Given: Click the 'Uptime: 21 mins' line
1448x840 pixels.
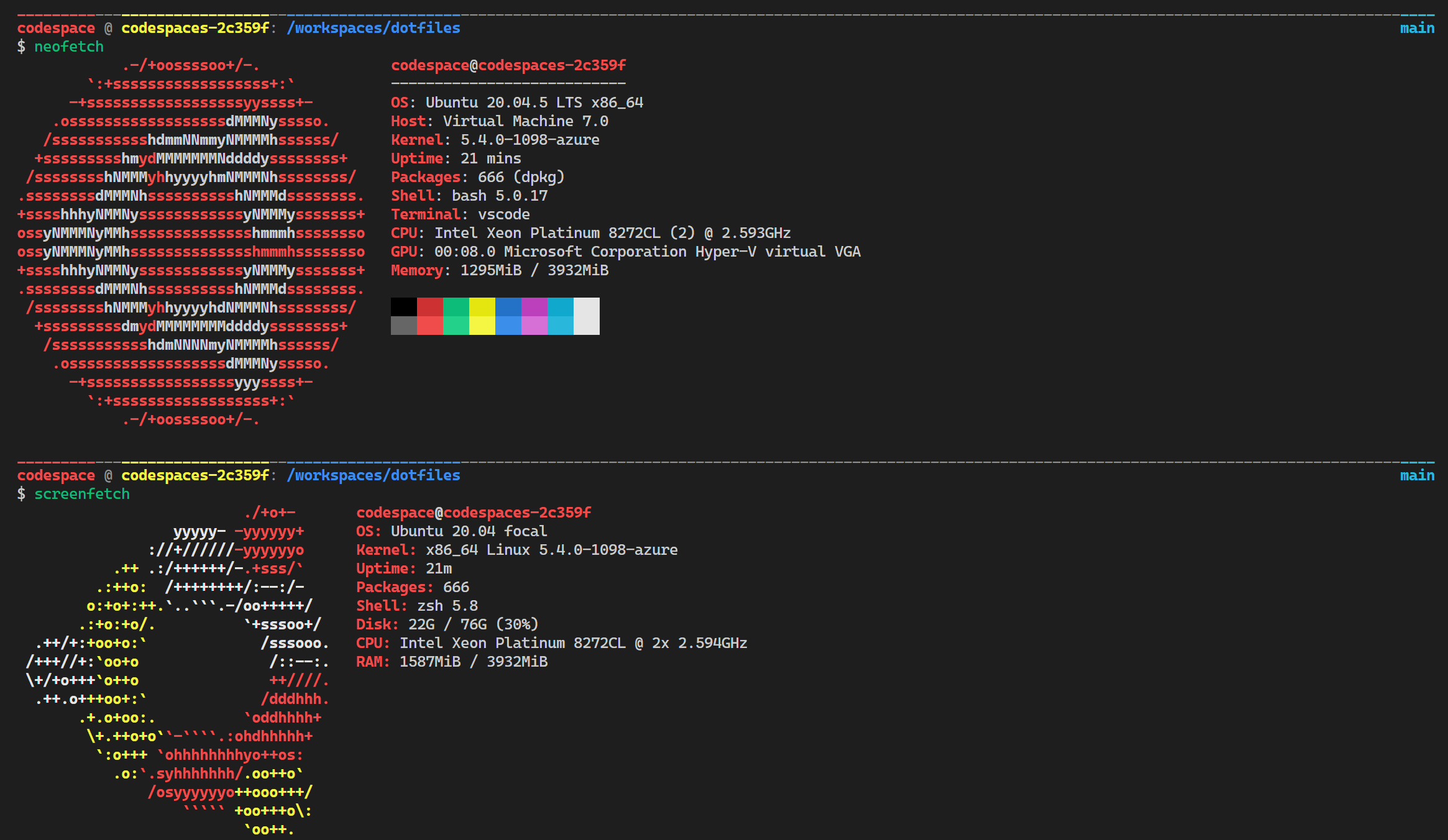Looking at the screenshot, I should pyautogui.click(x=456, y=158).
